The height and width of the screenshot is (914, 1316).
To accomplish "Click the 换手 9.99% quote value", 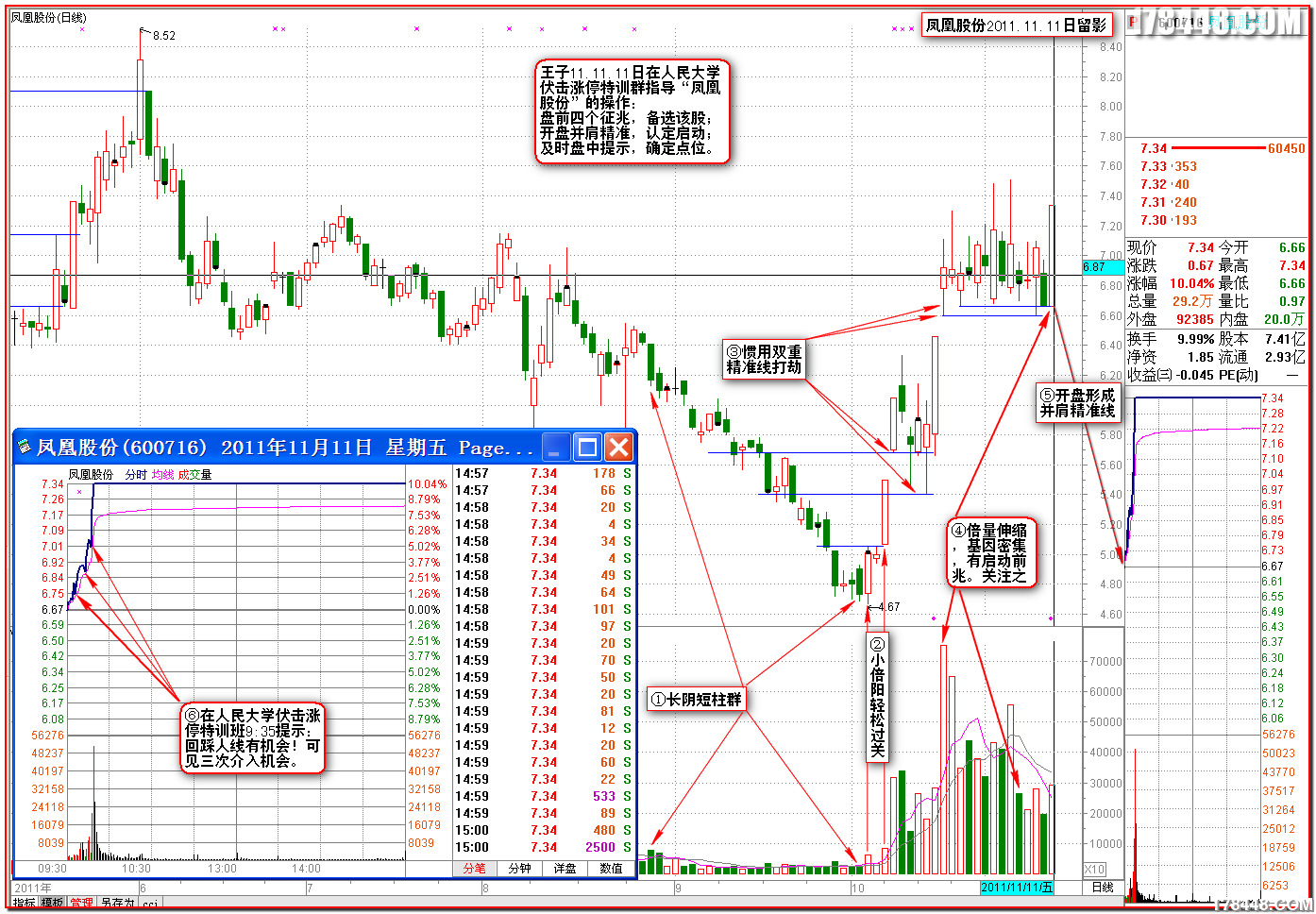I will [x=1195, y=338].
